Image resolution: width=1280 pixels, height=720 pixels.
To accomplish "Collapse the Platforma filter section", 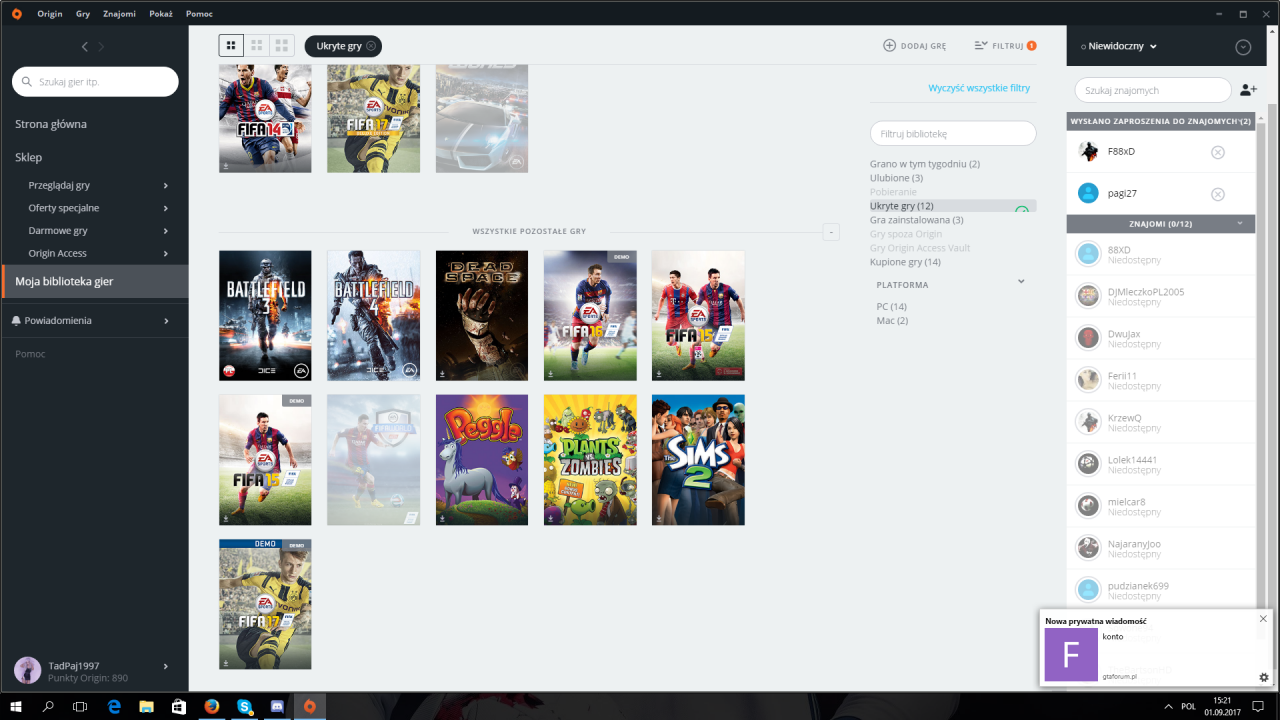I will pyautogui.click(x=1021, y=282).
